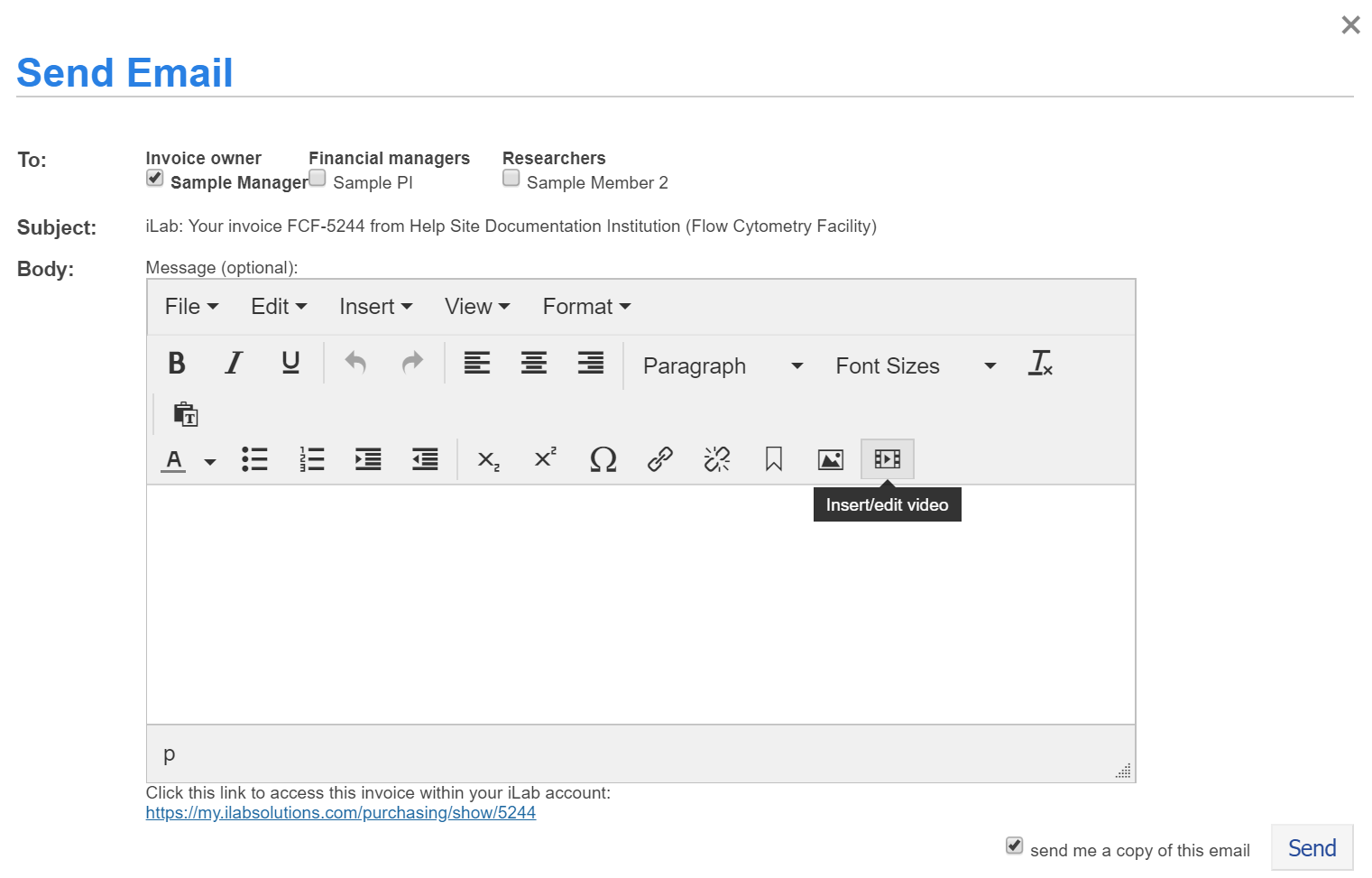
Task: Open the ilabsolutions invoice link
Action: (x=341, y=813)
